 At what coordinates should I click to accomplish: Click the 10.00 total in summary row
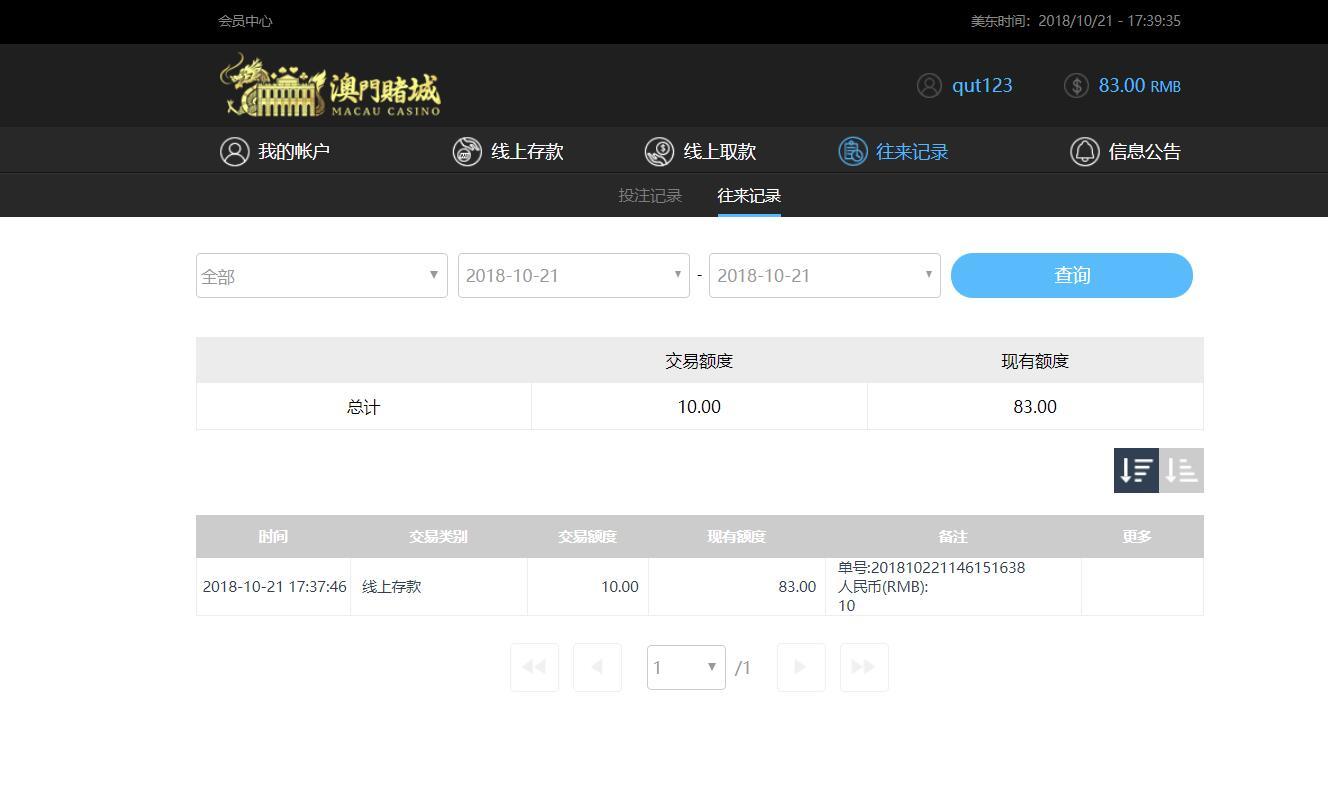(x=699, y=407)
